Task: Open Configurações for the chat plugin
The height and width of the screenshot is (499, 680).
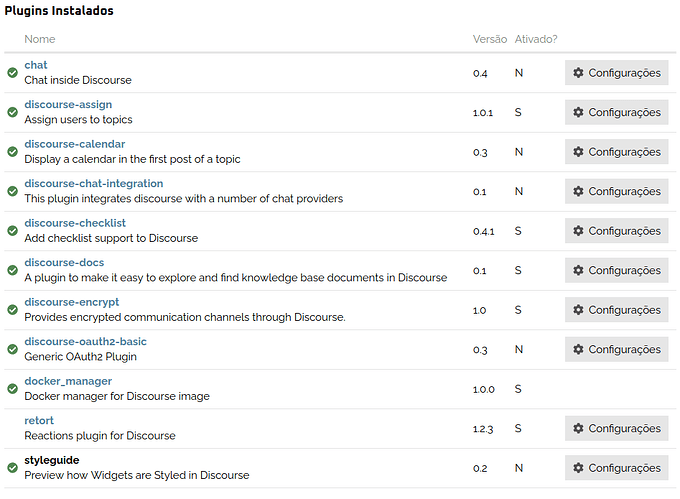Action: coord(616,73)
